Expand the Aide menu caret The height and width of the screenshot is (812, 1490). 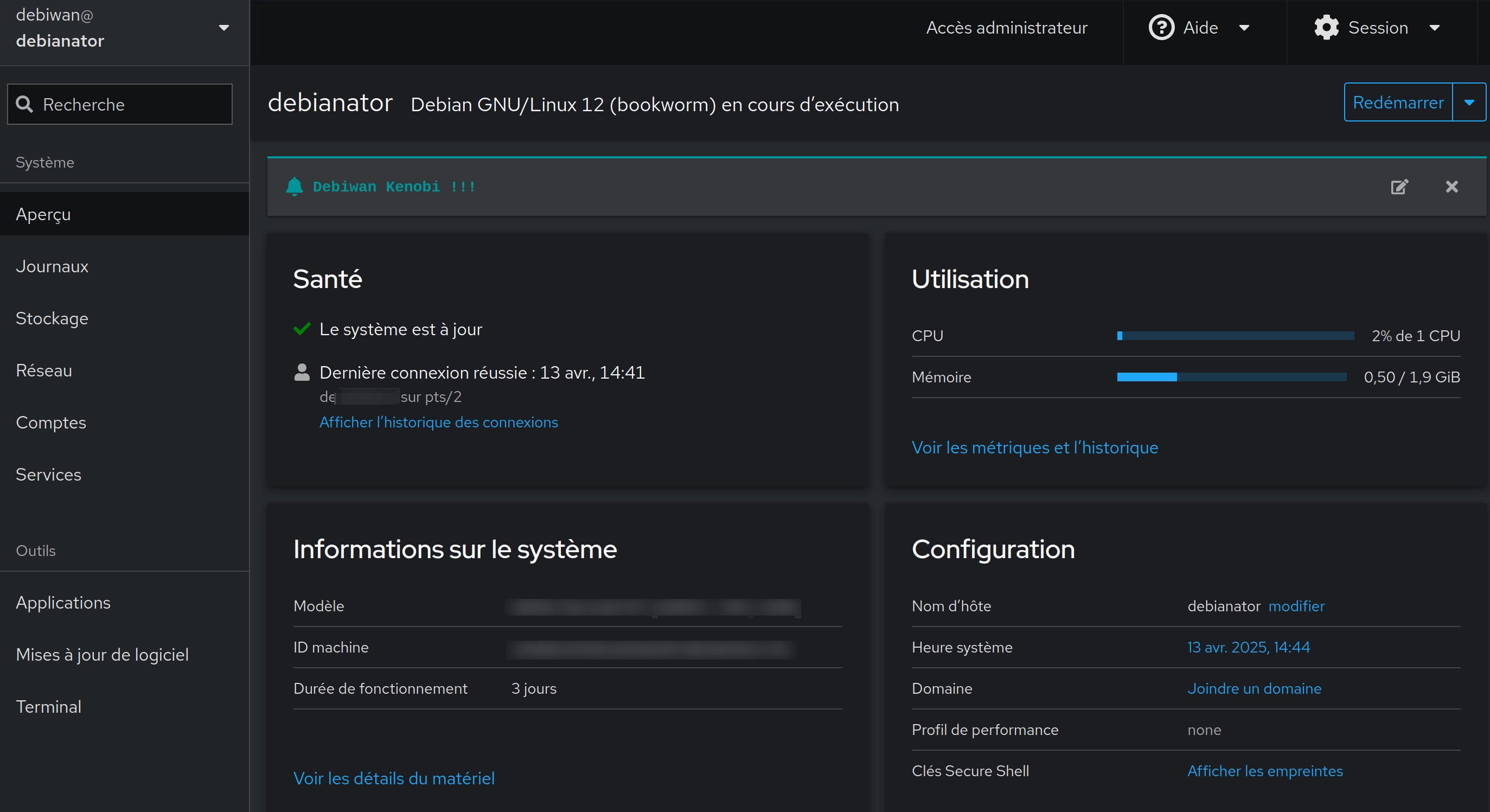point(1244,28)
